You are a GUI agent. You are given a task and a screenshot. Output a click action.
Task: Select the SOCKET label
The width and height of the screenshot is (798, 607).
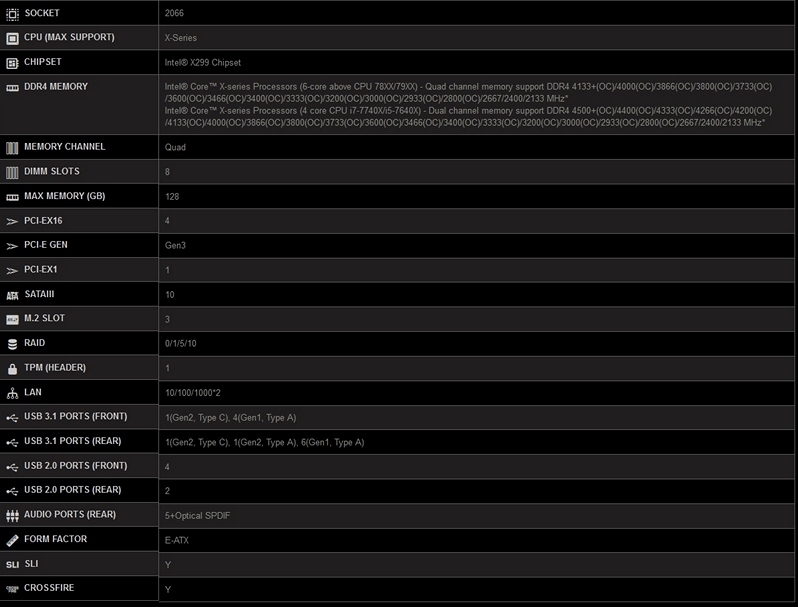[42, 13]
